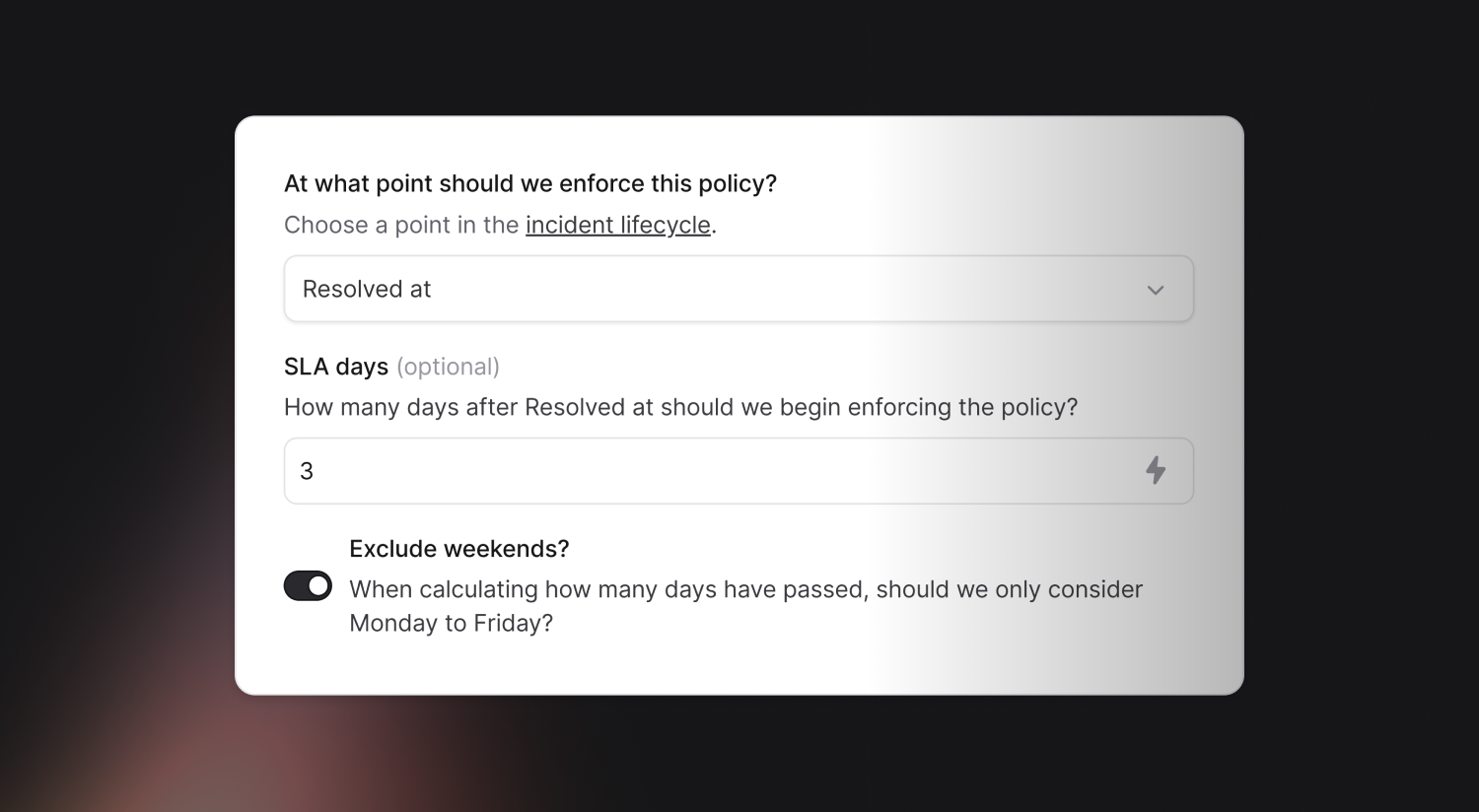Click the 'How many days after Resolved' description

[x=681, y=407]
